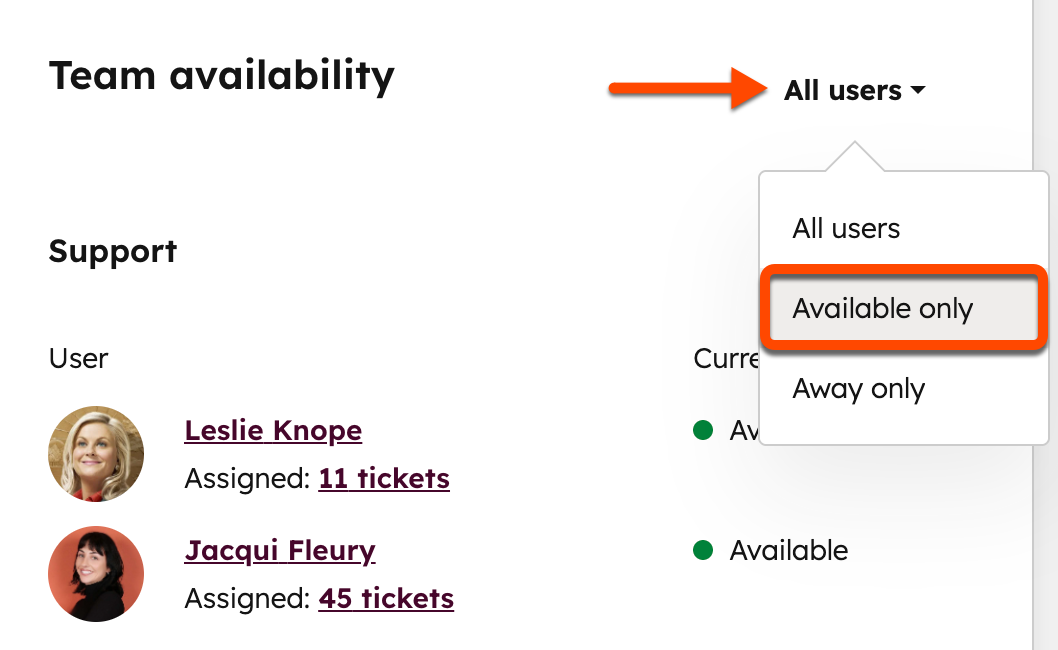
Task: Open Leslie Knope's user link
Action: (x=273, y=431)
